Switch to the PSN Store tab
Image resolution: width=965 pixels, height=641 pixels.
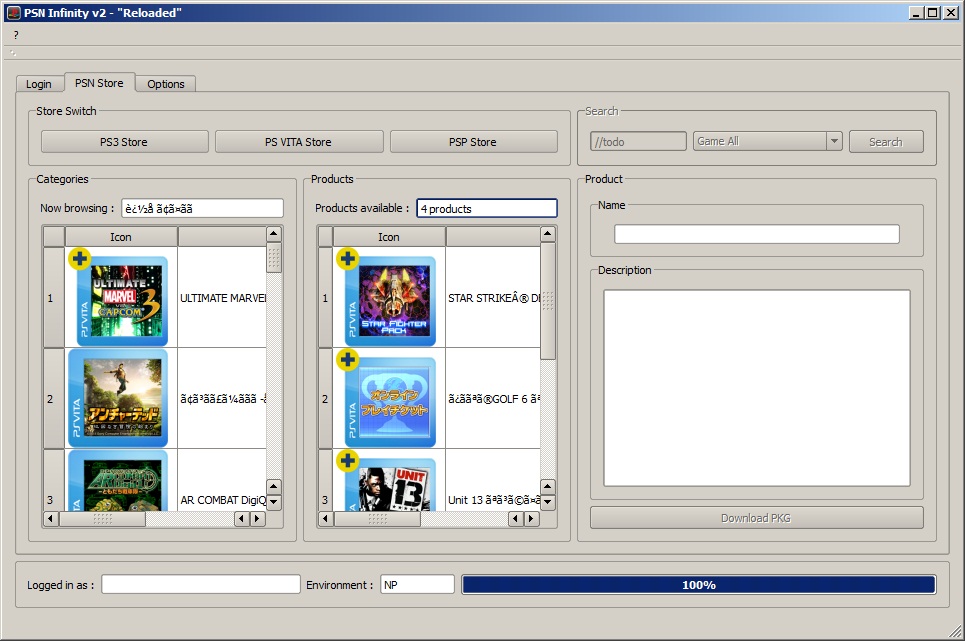pos(99,82)
